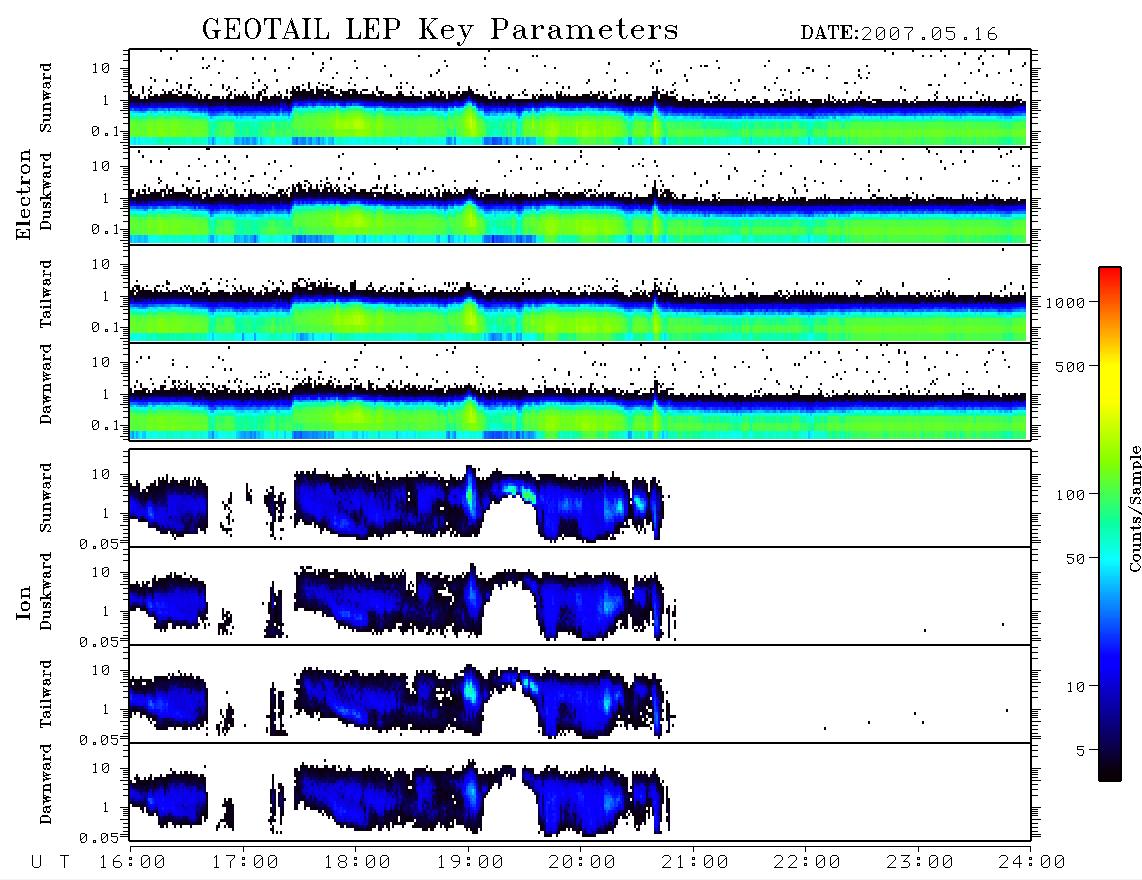Viewport: 1142px width, 880px height.
Task: Select the Ion Duskward panel label
Action: tap(46, 592)
